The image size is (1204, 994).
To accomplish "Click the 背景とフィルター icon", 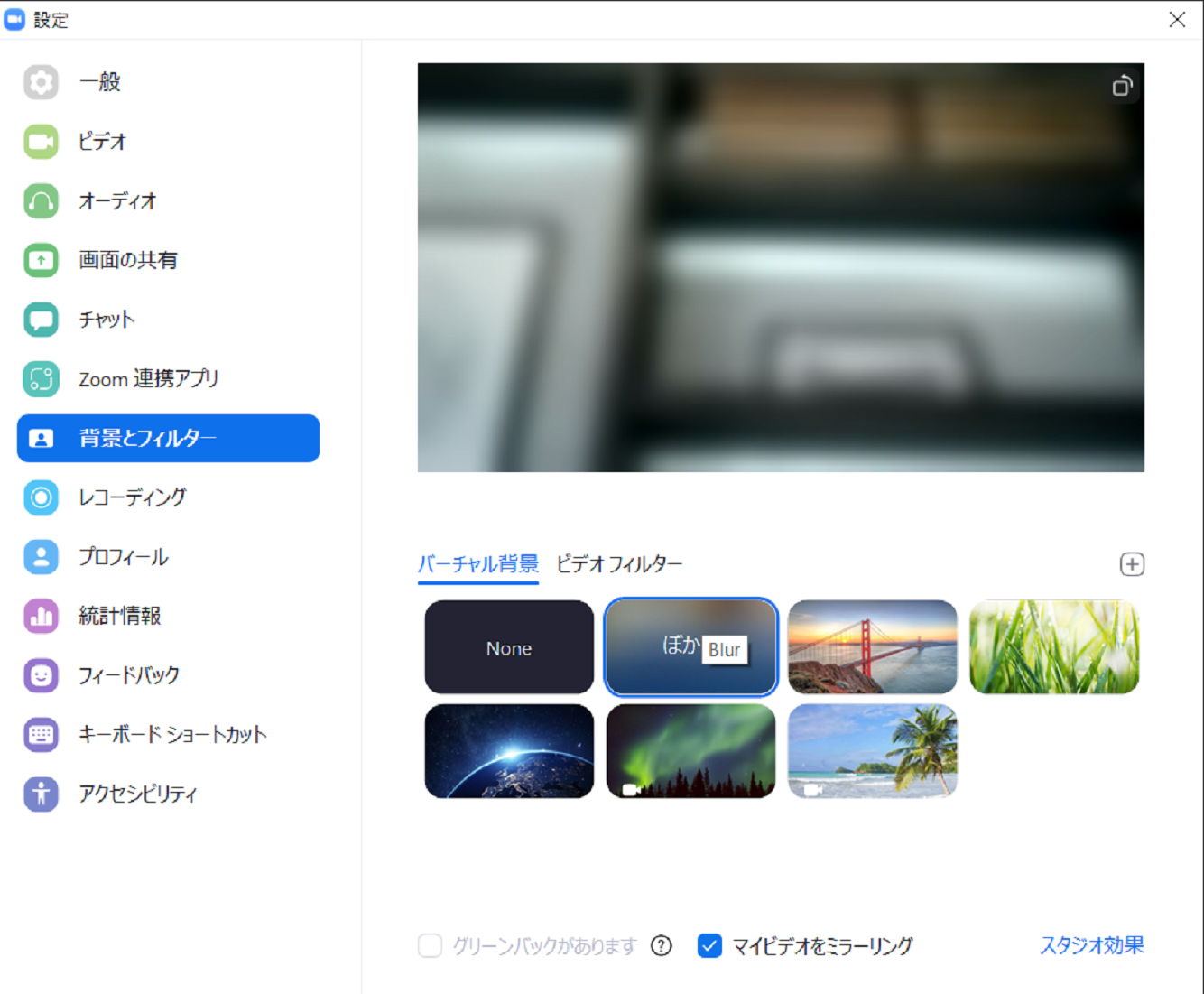I will [41, 439].
